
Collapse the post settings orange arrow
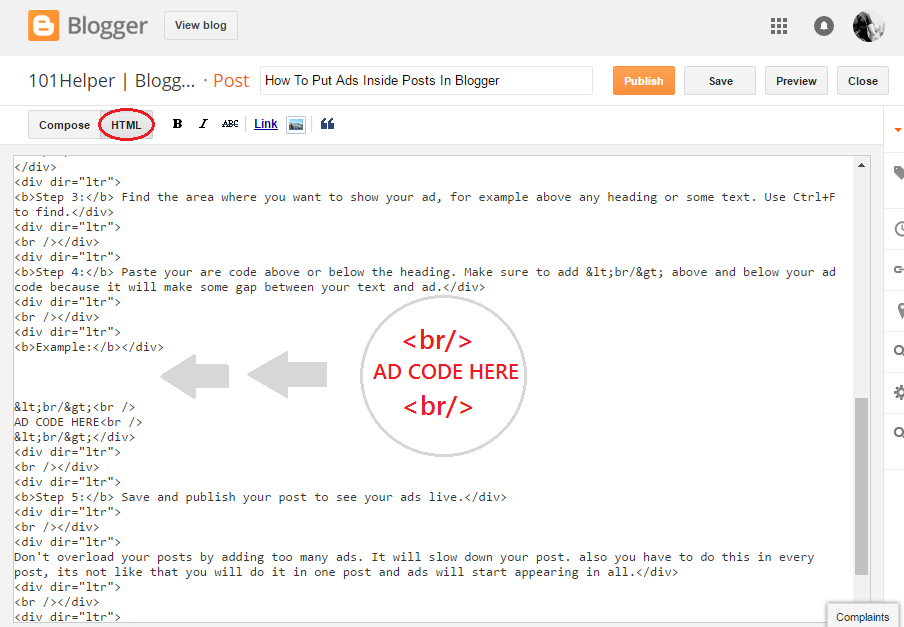(x=898, y=130)
